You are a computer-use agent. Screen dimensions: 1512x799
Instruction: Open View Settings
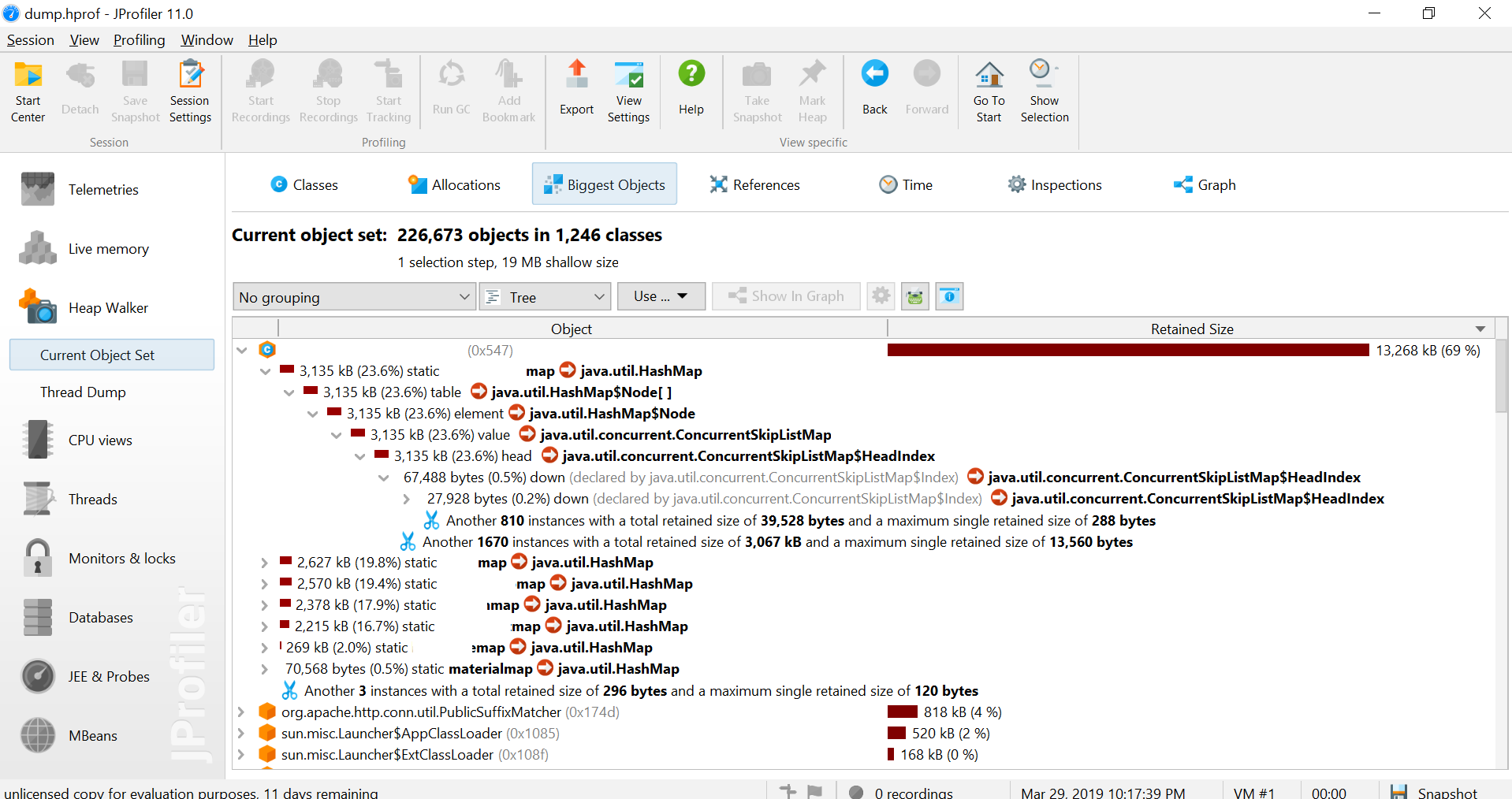tap(629, 91)
